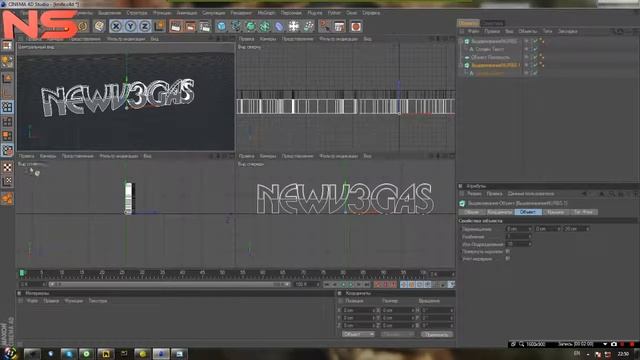Switch to the Тег Фонг attributes tab
The image size is (640, 360).
pyautogui.click(x=583, y=212)
